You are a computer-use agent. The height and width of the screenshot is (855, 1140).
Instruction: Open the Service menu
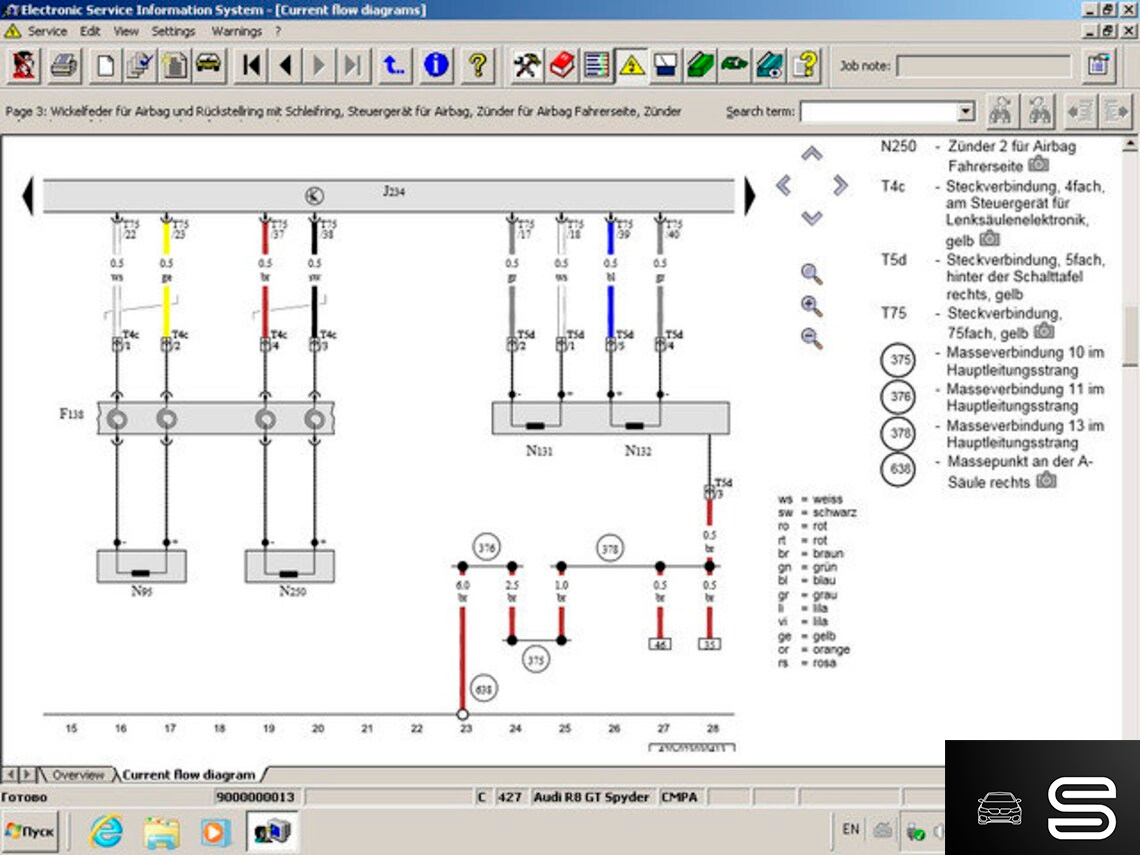[47, 31]
